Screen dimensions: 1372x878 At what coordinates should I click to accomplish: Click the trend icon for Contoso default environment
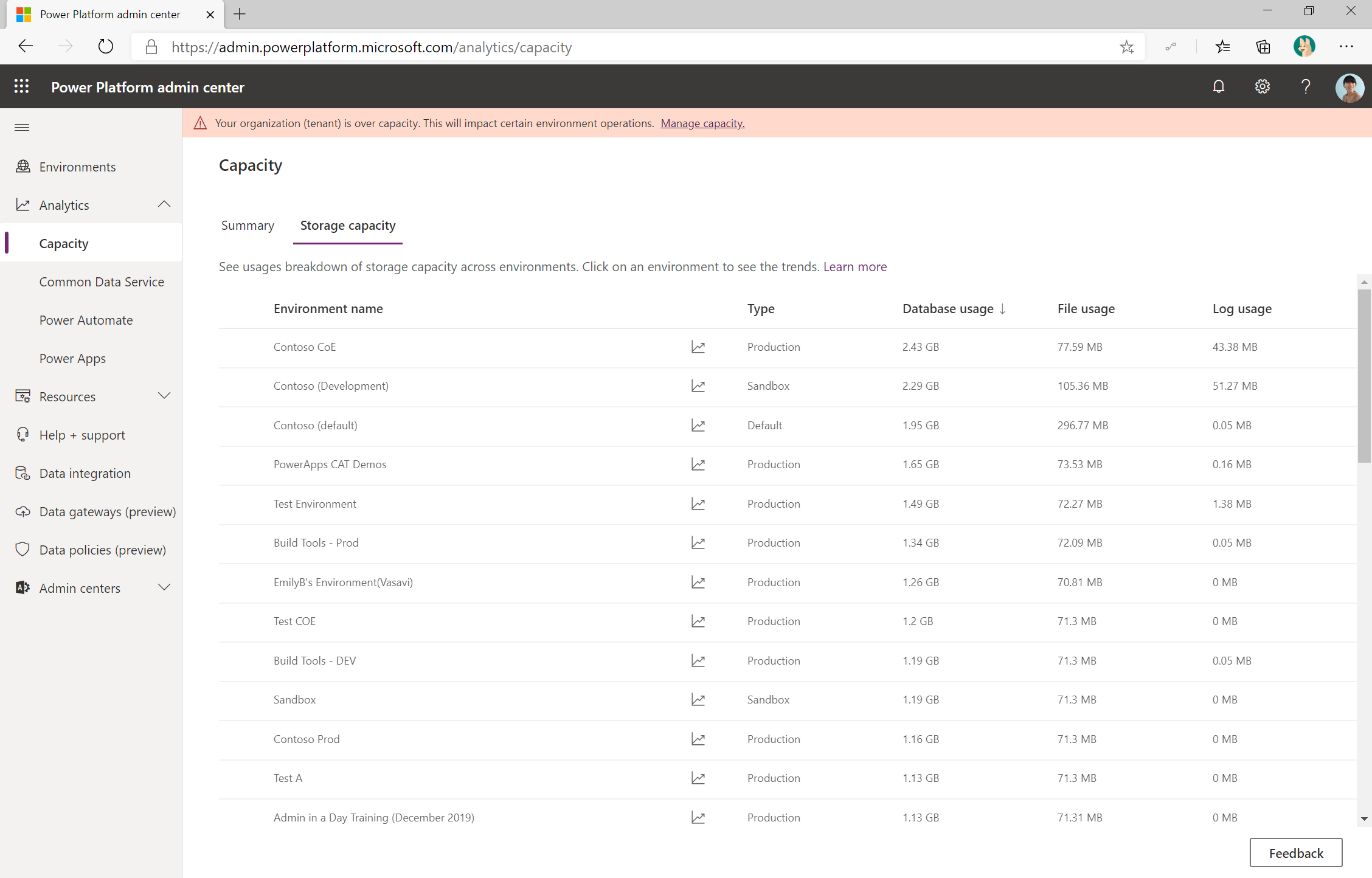pyautogui.click(x=697, y=424)
